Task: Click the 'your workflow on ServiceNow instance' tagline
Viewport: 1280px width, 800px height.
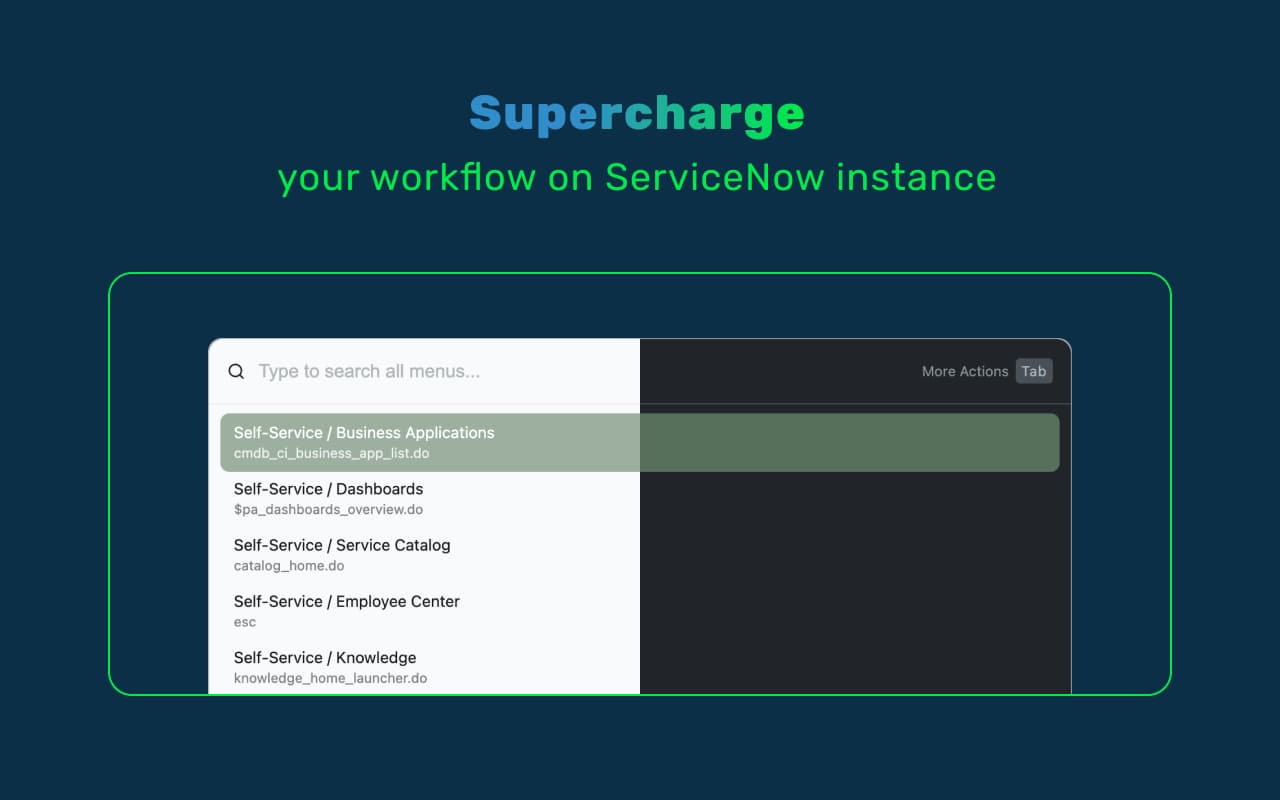Action: click(637, 178)
